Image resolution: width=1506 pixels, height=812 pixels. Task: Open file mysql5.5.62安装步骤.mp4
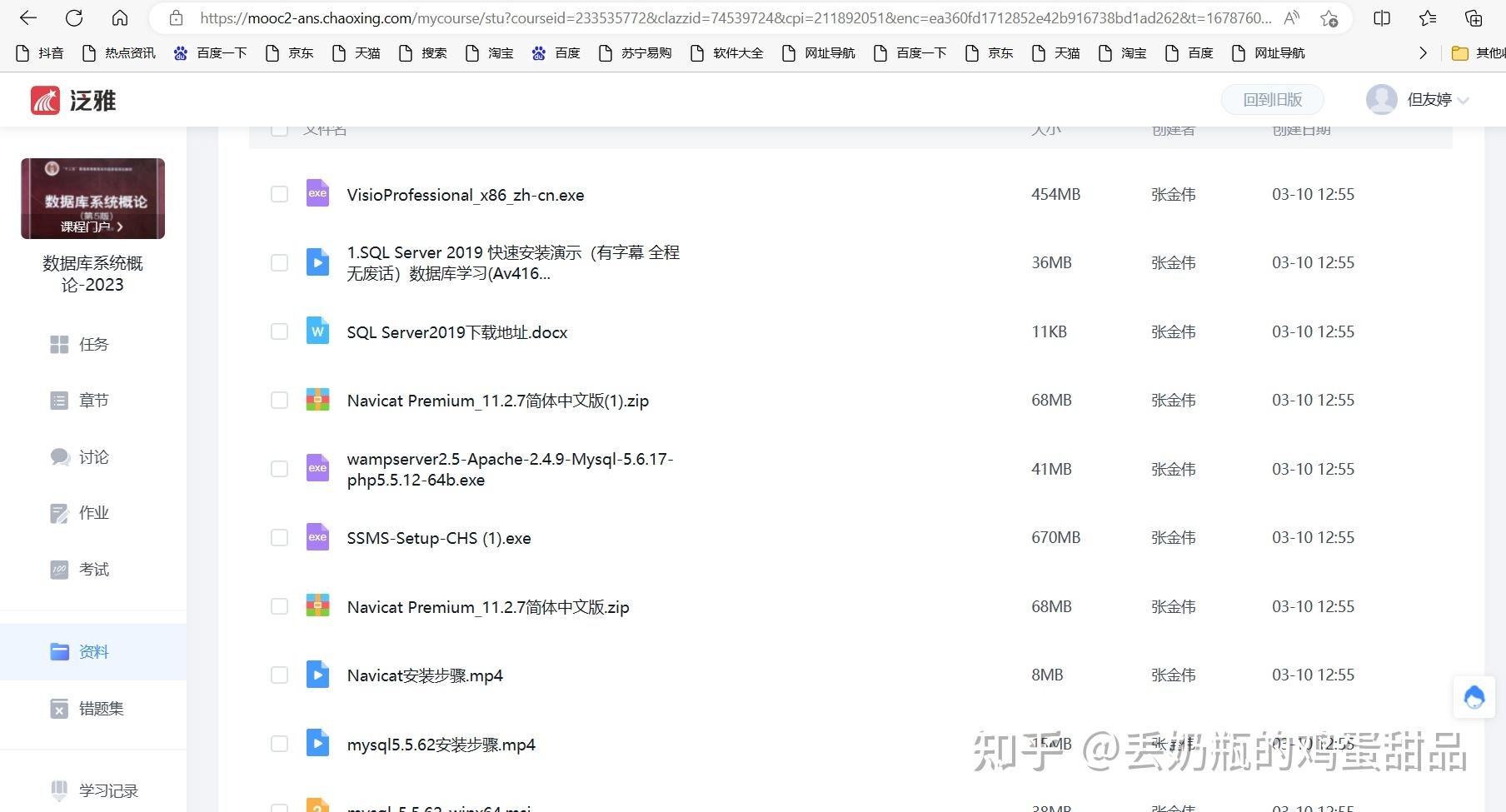[441, 745]
